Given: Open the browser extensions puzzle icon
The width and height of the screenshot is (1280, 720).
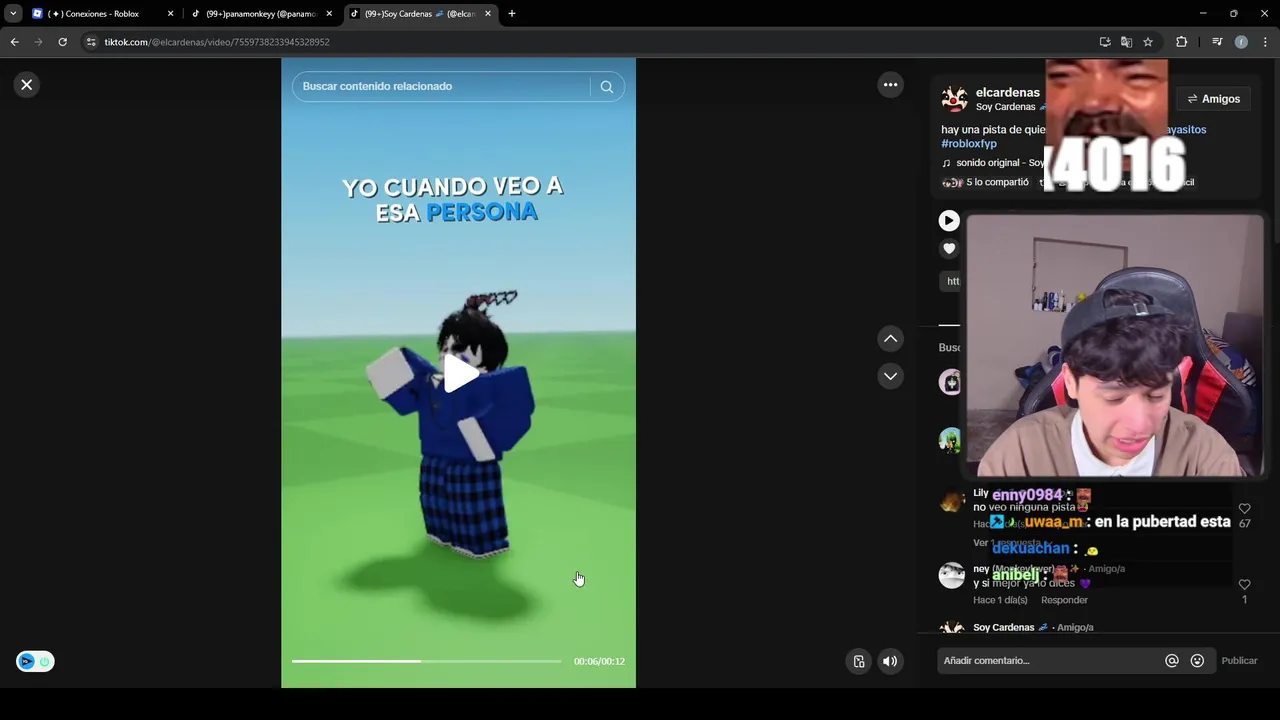Looking at the screenshot, I should point(1182,42).
